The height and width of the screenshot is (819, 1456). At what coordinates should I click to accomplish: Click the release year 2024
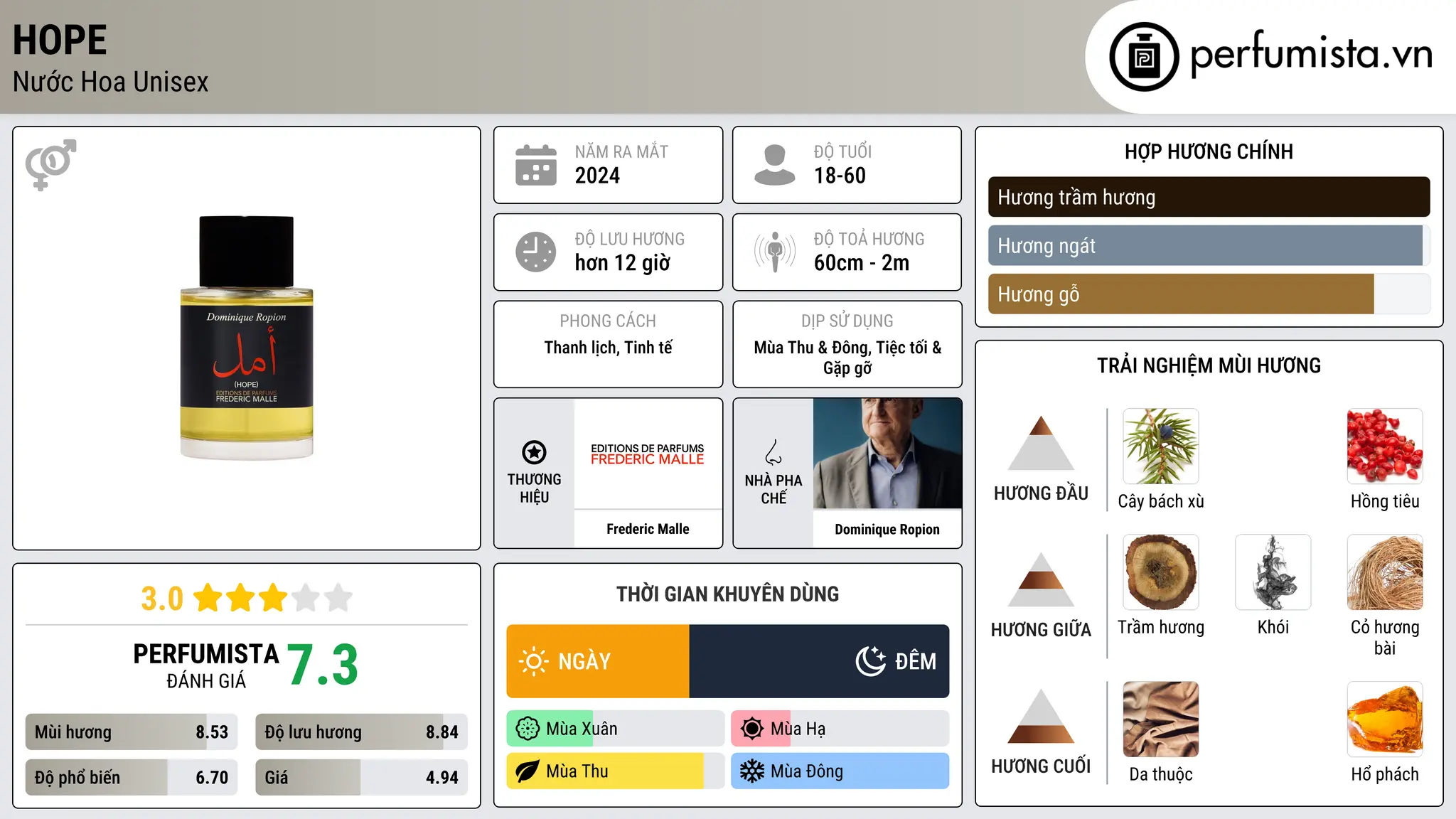pos(597,176)
